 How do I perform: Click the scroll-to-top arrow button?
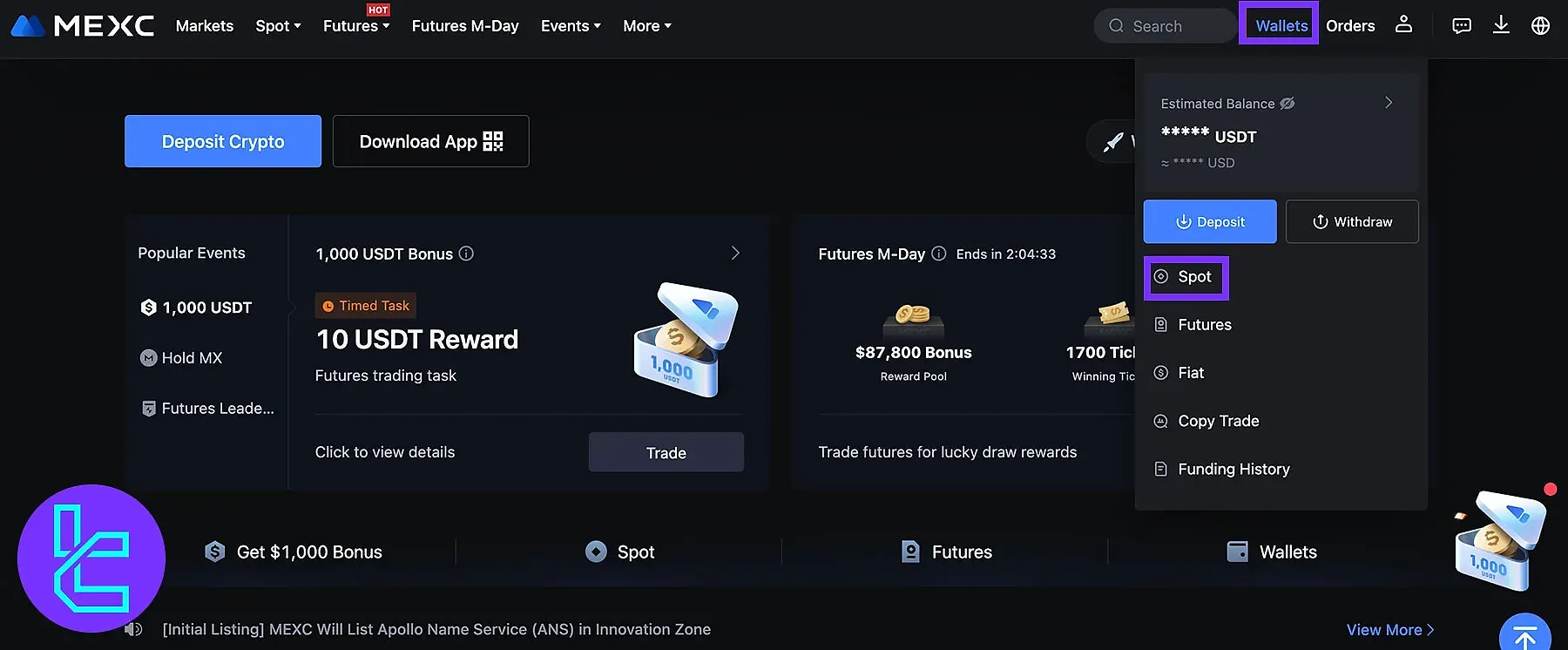coord(1524,636)
